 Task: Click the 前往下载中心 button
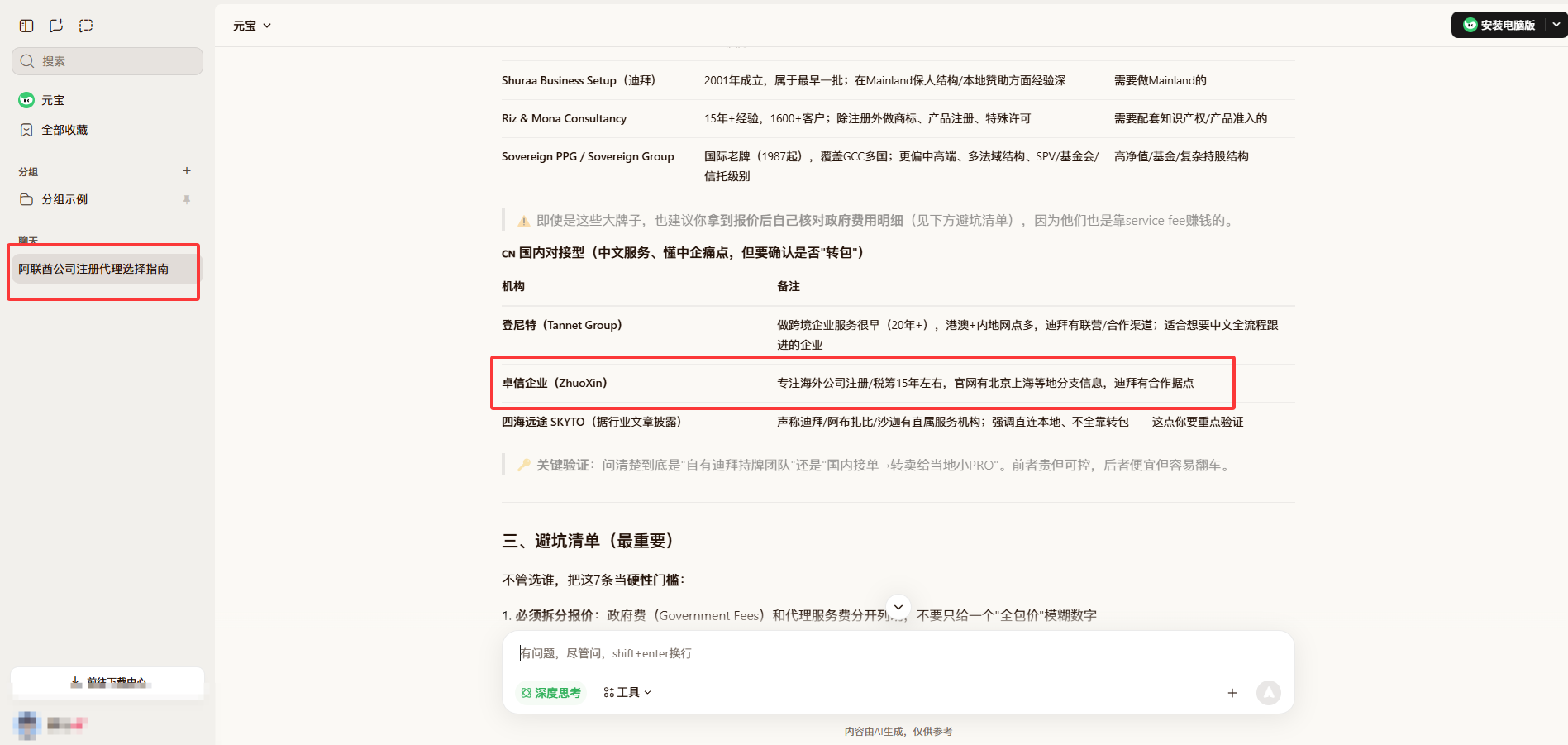(107, 682)
